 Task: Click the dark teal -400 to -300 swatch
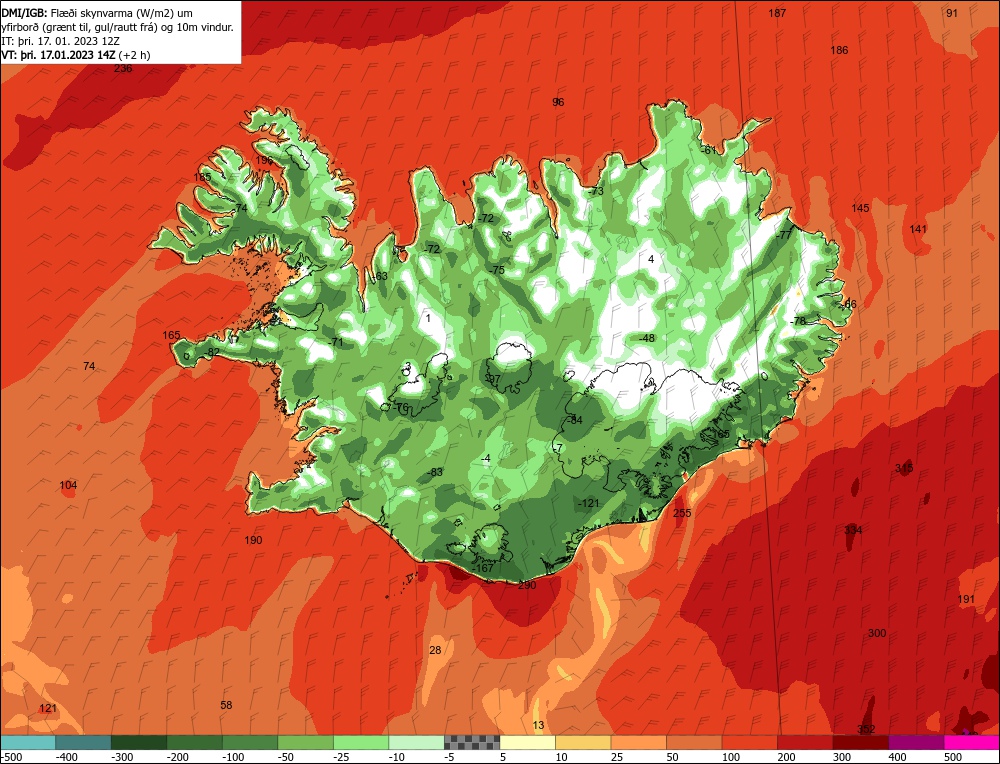83,742
